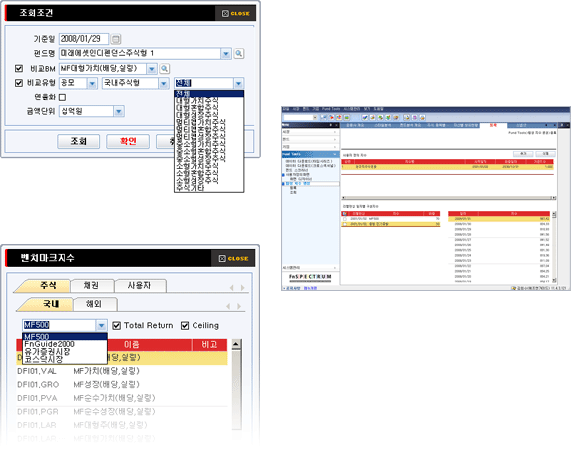Click the 조회 button

[79, 141]
